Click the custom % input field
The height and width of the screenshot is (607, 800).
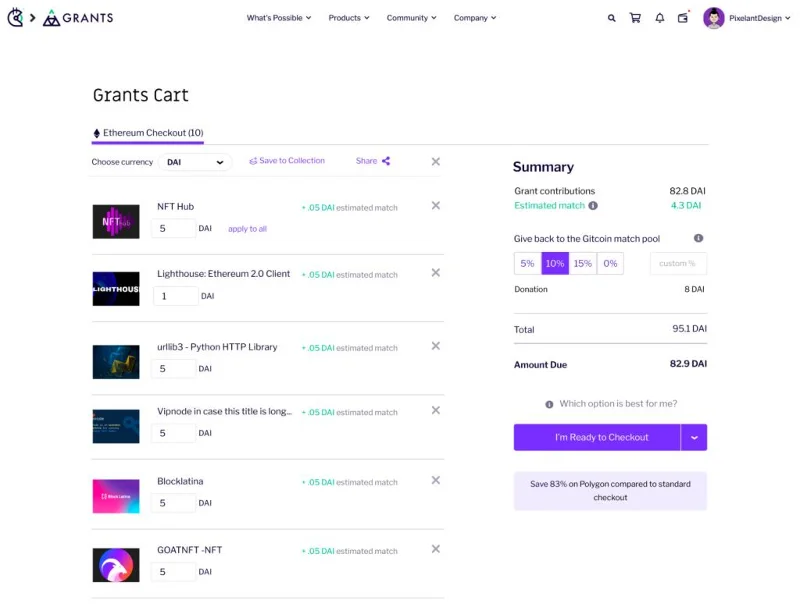(678, 264)
